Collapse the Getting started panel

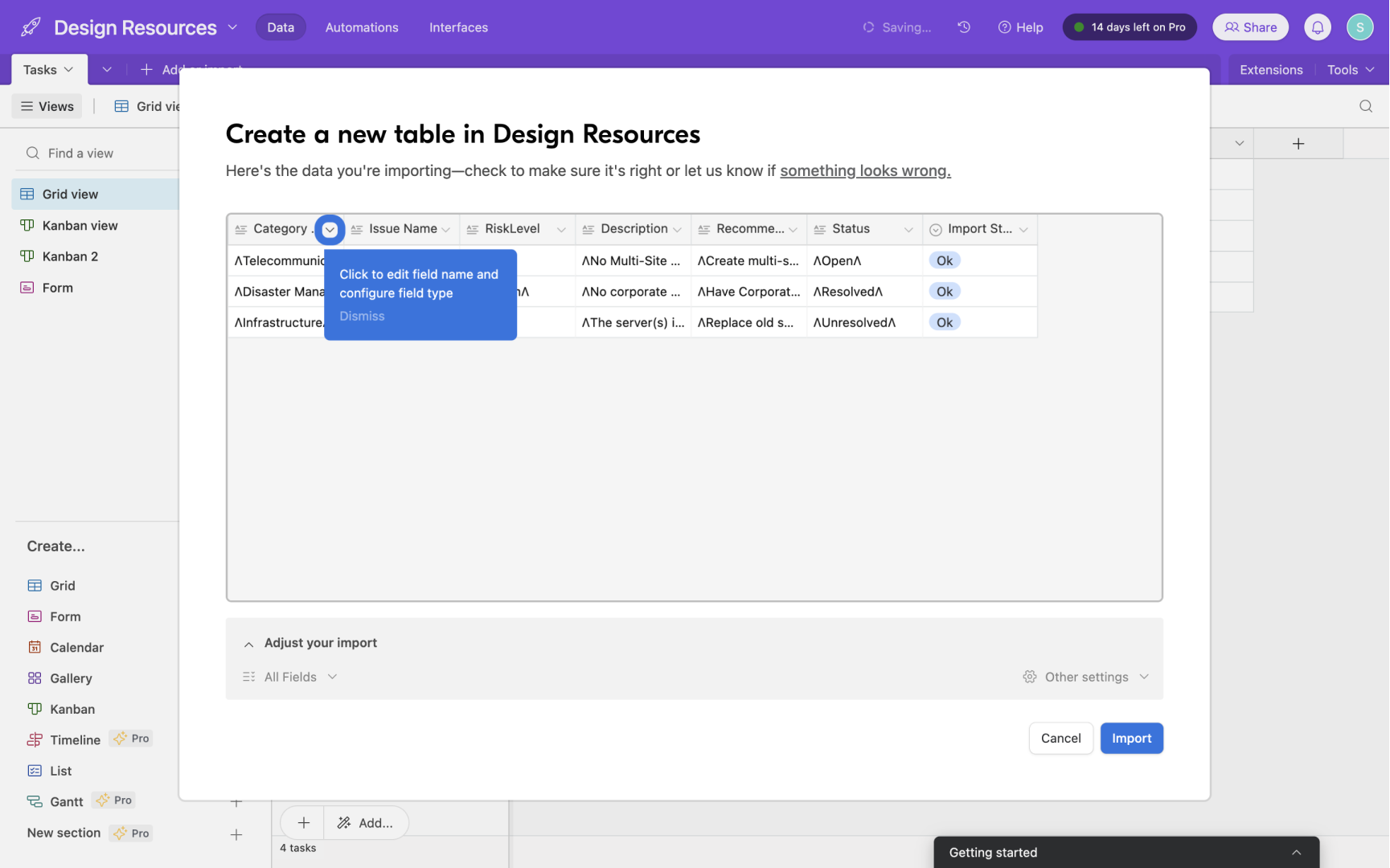click(1295, 852)
